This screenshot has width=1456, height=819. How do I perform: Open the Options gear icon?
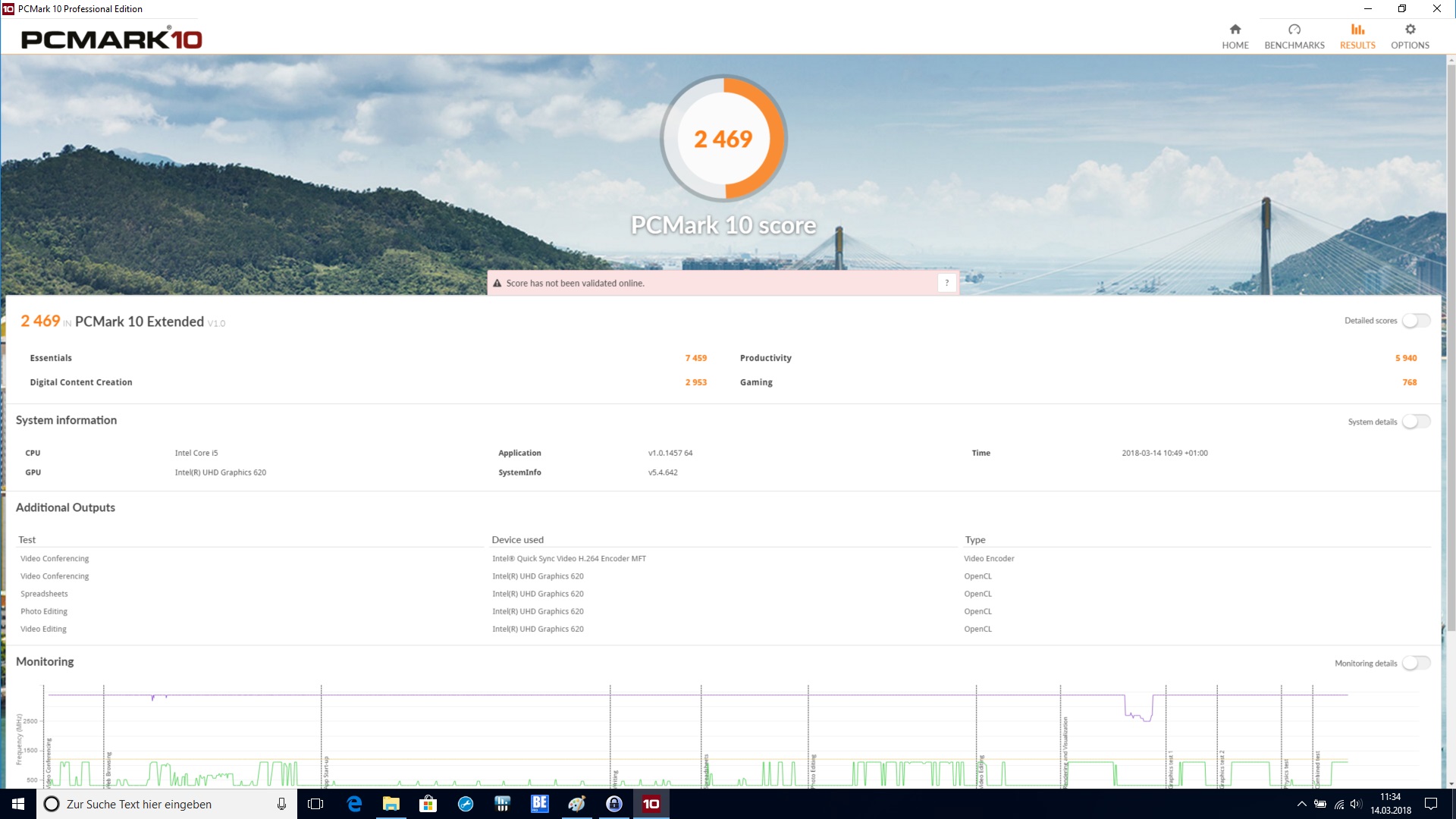(1410, 30)
